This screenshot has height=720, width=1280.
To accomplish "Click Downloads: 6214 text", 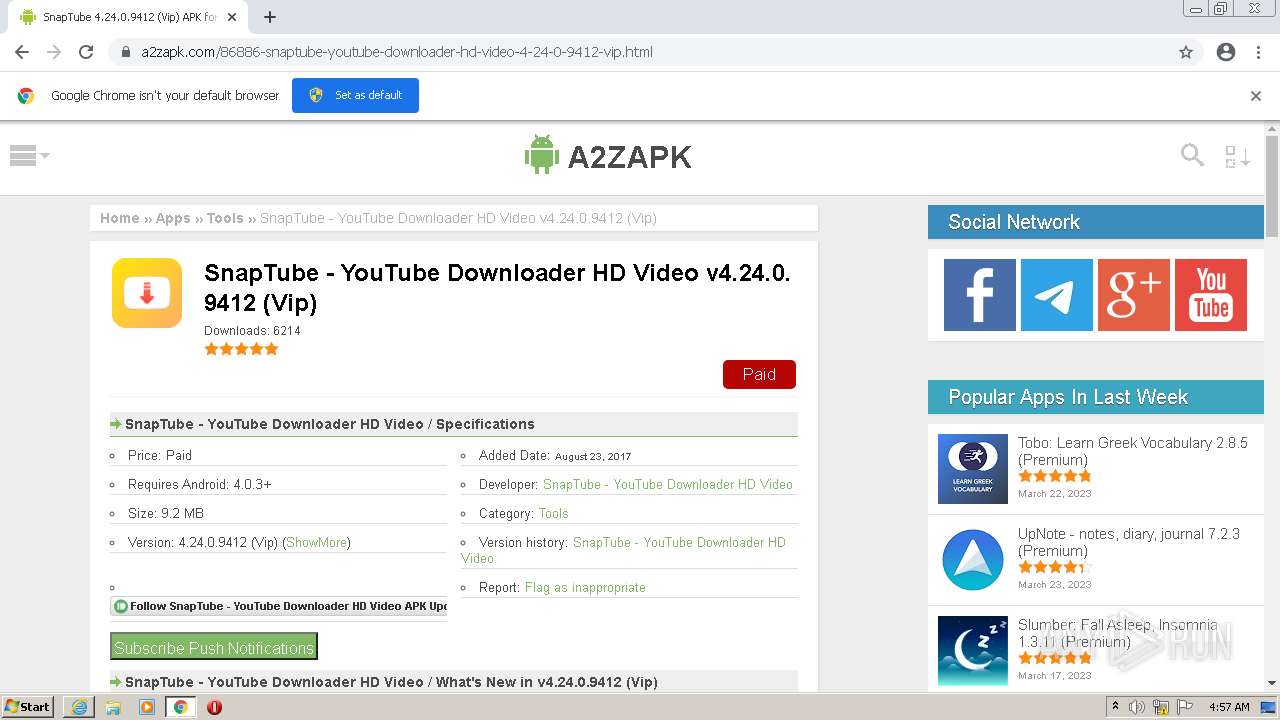I will [x=252, y=331].
